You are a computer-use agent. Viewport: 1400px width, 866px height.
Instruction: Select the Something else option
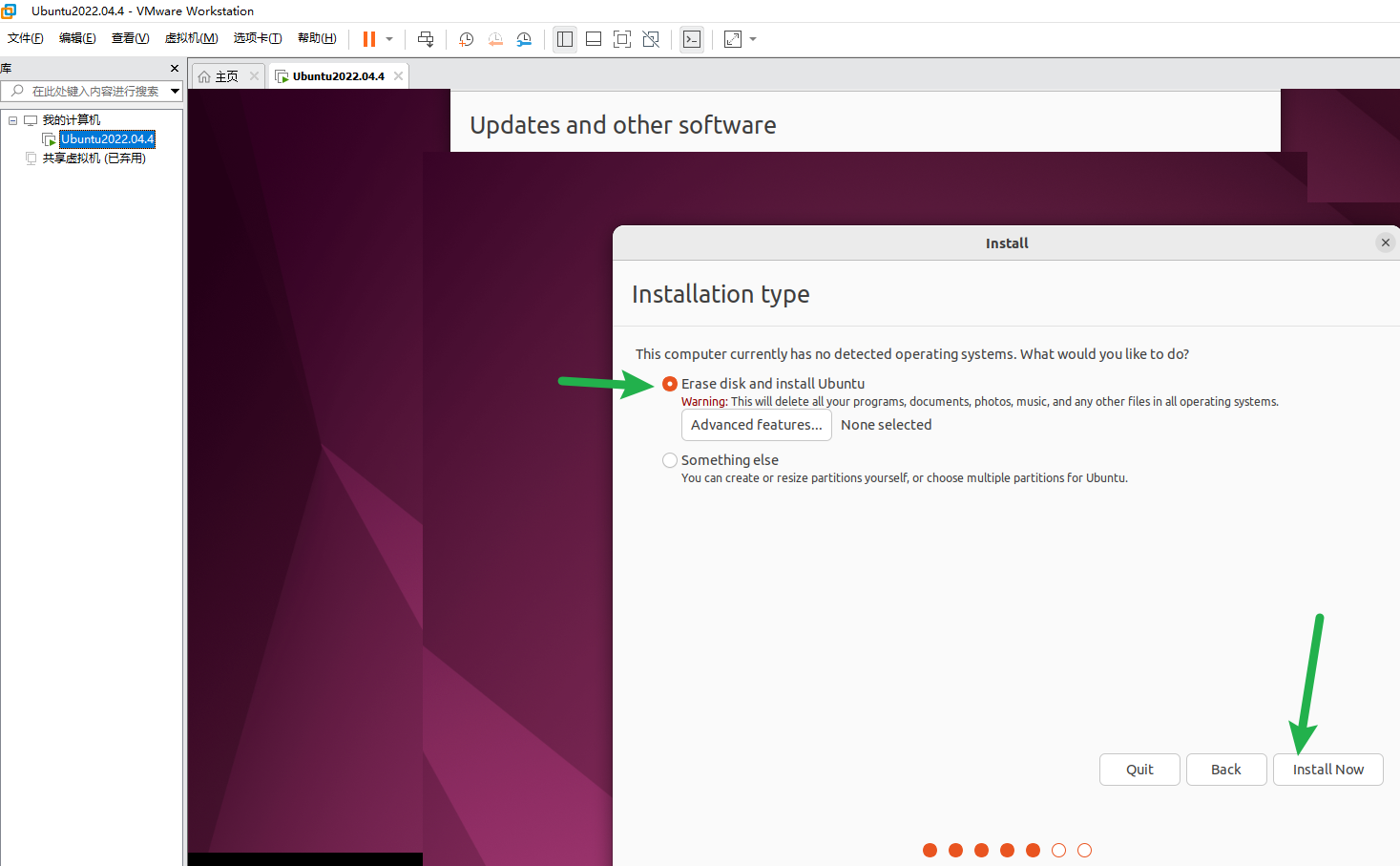[x=670, y=460]
